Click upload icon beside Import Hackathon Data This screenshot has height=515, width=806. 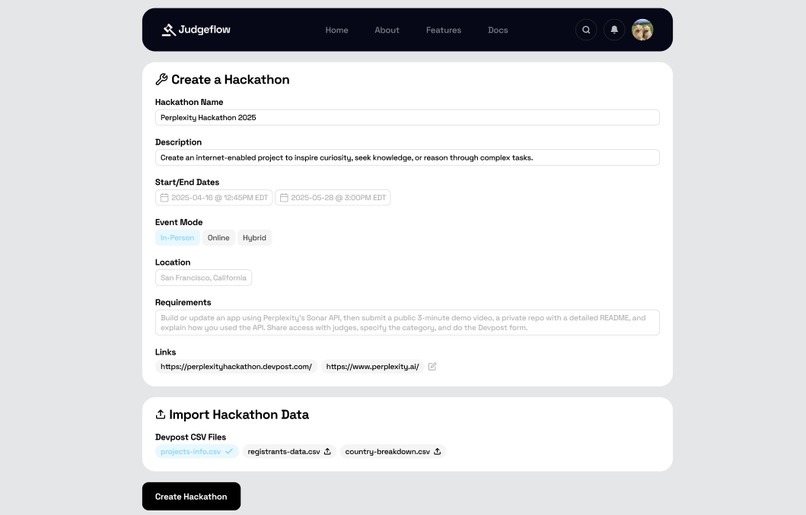point(160,414)
